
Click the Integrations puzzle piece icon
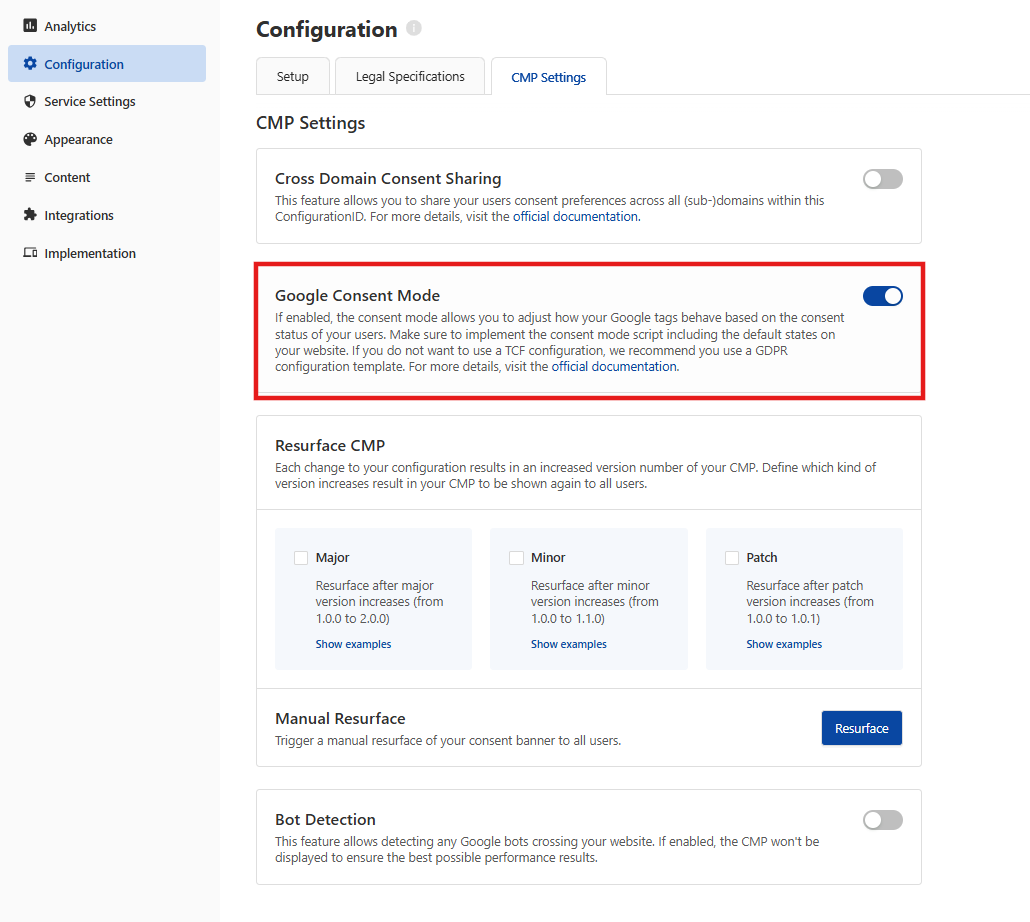tap(30, 215)
